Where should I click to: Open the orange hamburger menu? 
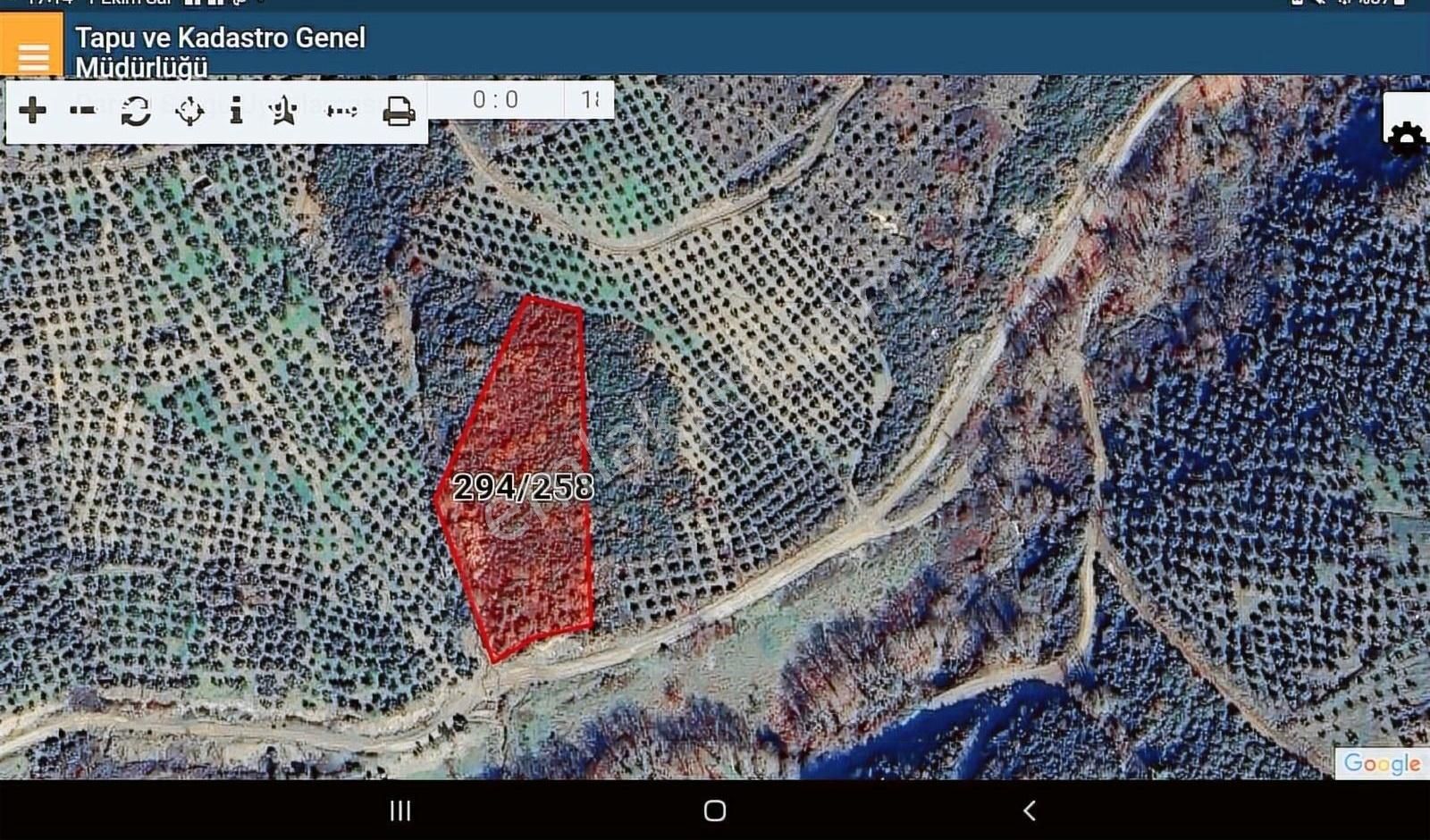pos(32,45)
